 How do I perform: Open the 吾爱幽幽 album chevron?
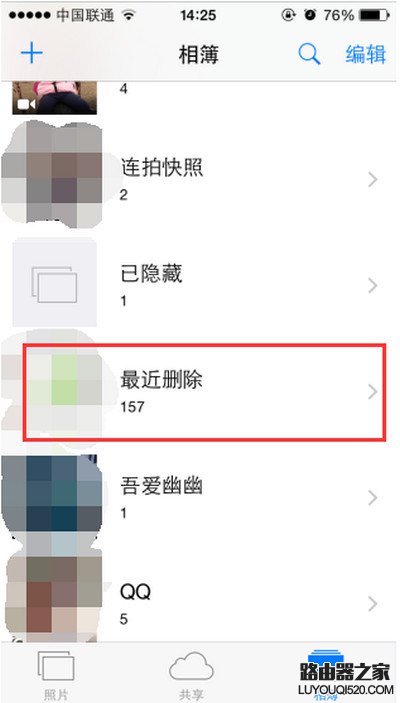373,498
